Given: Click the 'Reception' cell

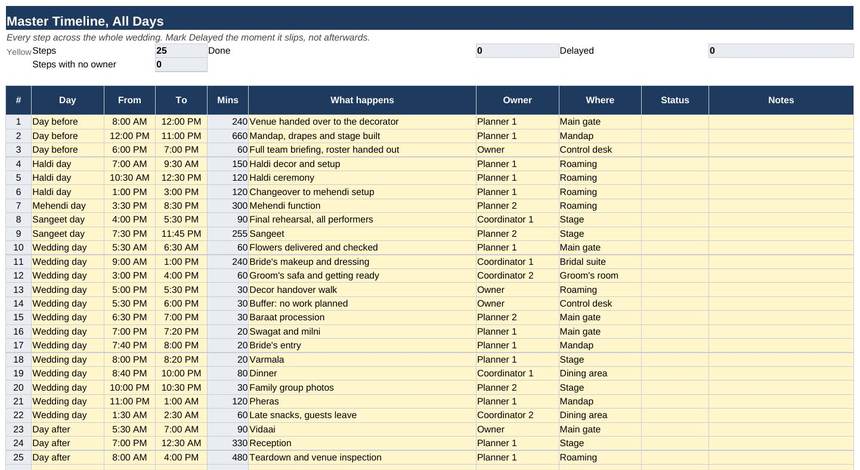Looking at the screenshot, I should click(x=362, y=443).
